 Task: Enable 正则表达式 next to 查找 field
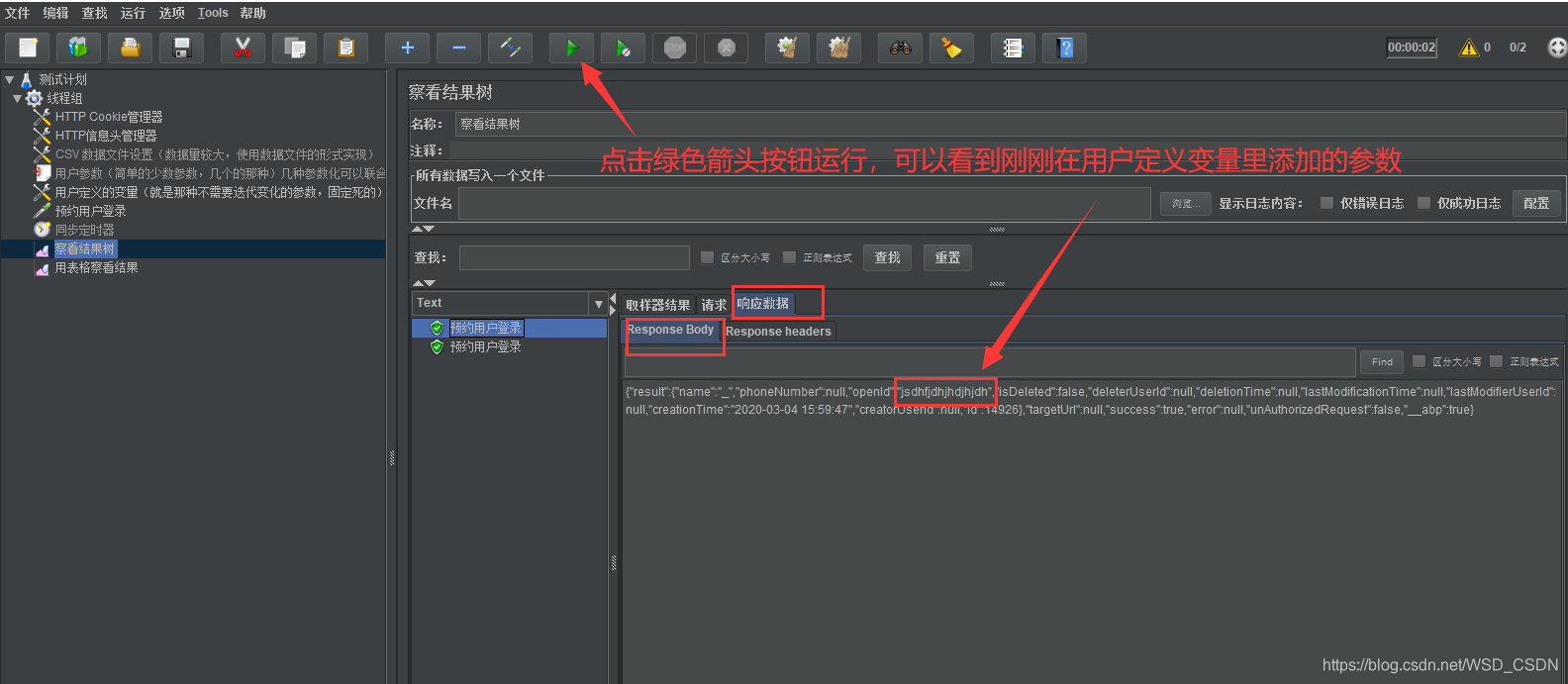coord(789,257)
